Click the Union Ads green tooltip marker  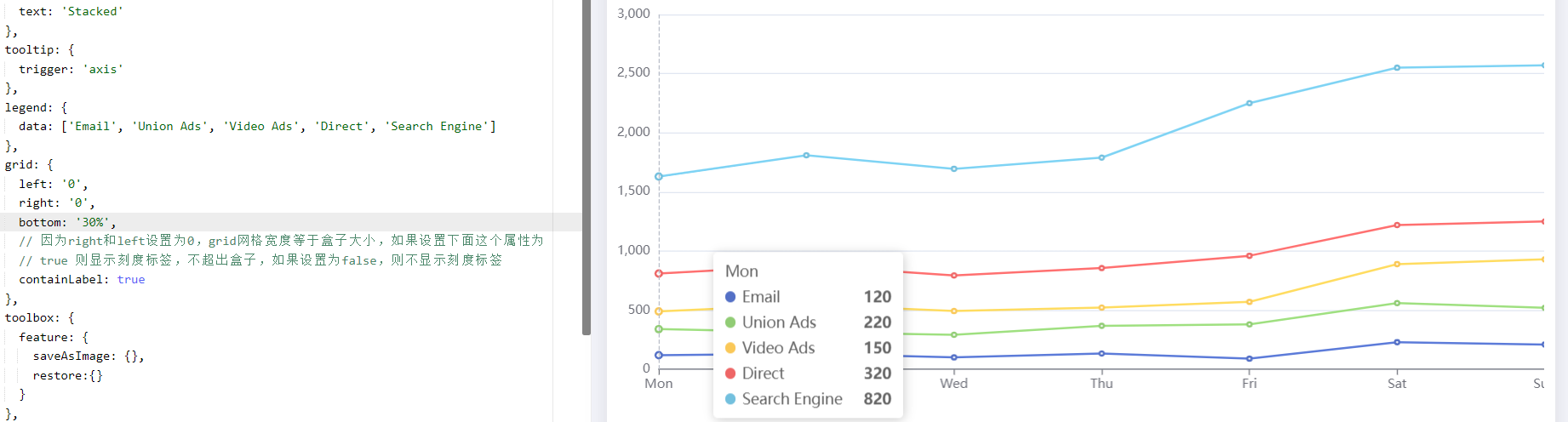(x=730, y=322)
